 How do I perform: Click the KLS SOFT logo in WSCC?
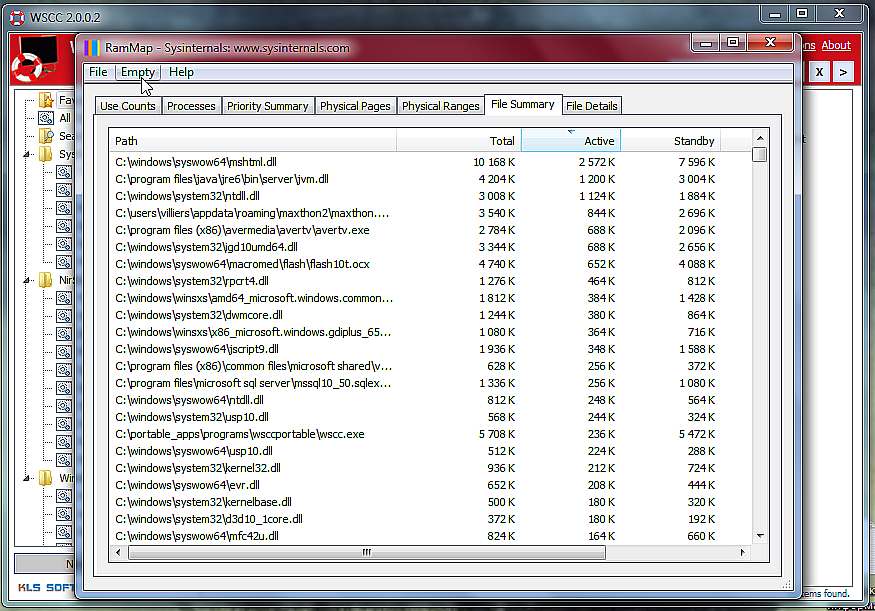click(x=46, y=588)
